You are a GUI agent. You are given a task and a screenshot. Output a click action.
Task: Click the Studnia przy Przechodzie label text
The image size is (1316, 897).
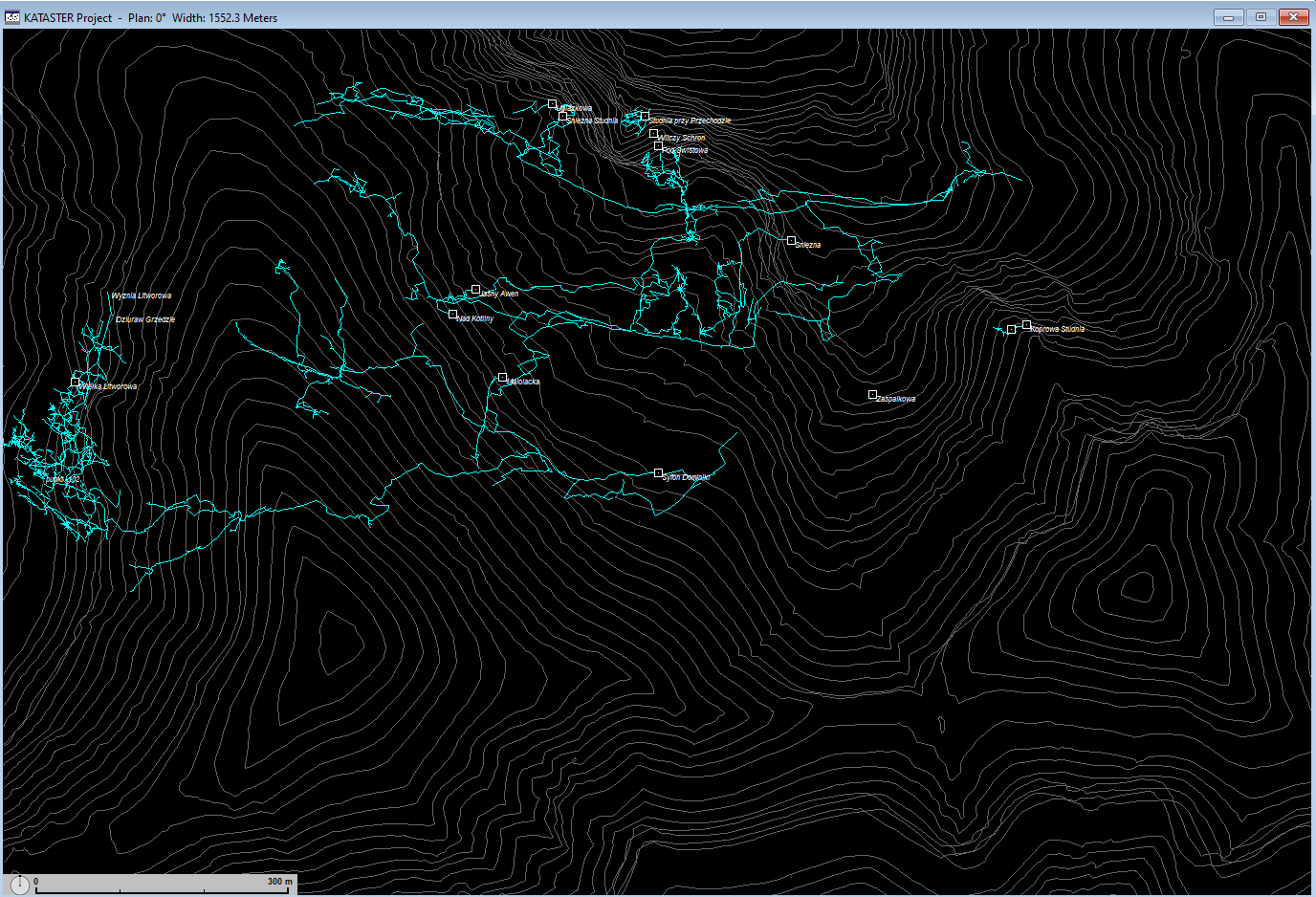[x=690, y=120]
